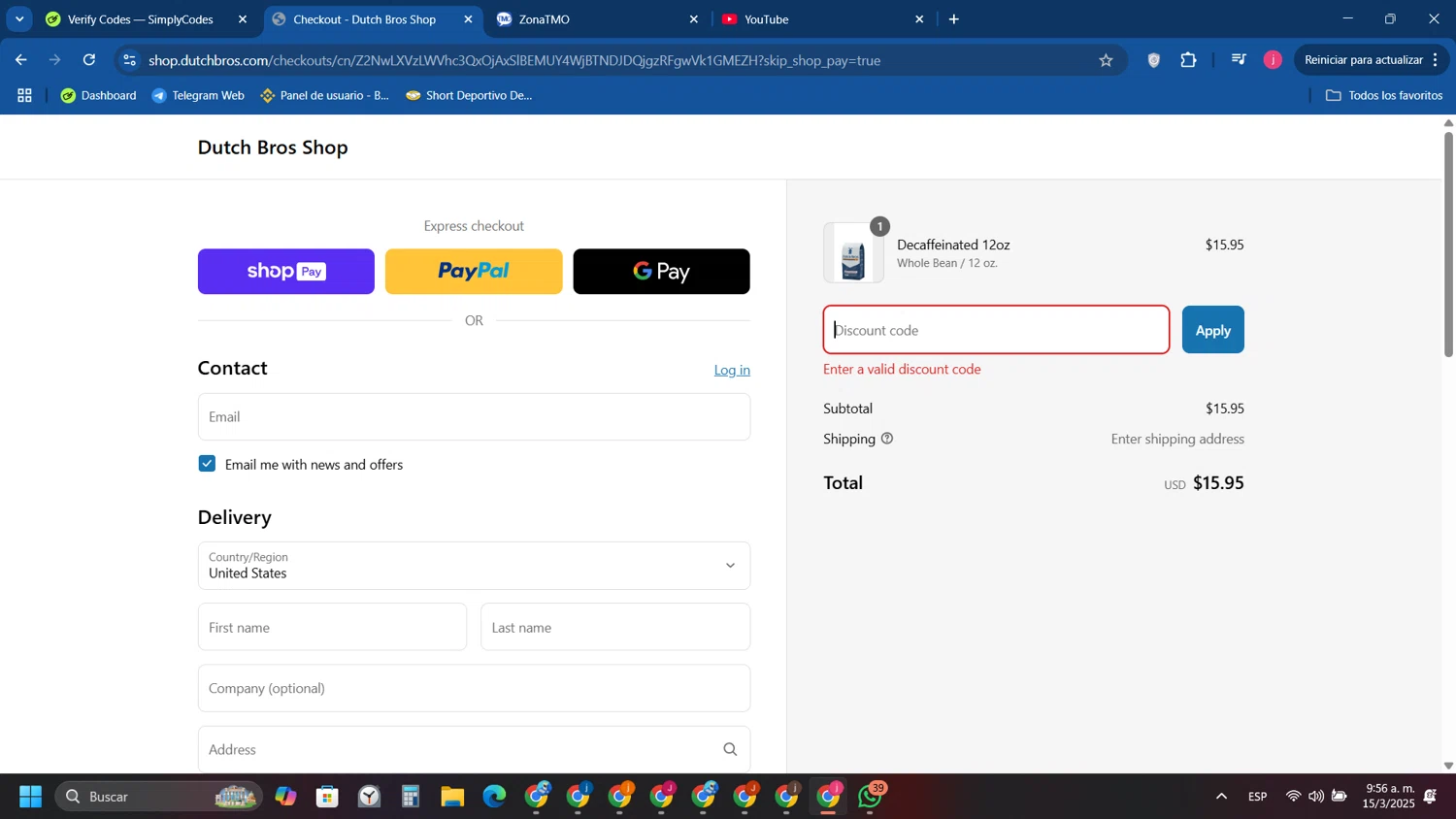Bookmark this page with the star icon
Viewport: 1456px width, 819px height.
click(1106, 60)
